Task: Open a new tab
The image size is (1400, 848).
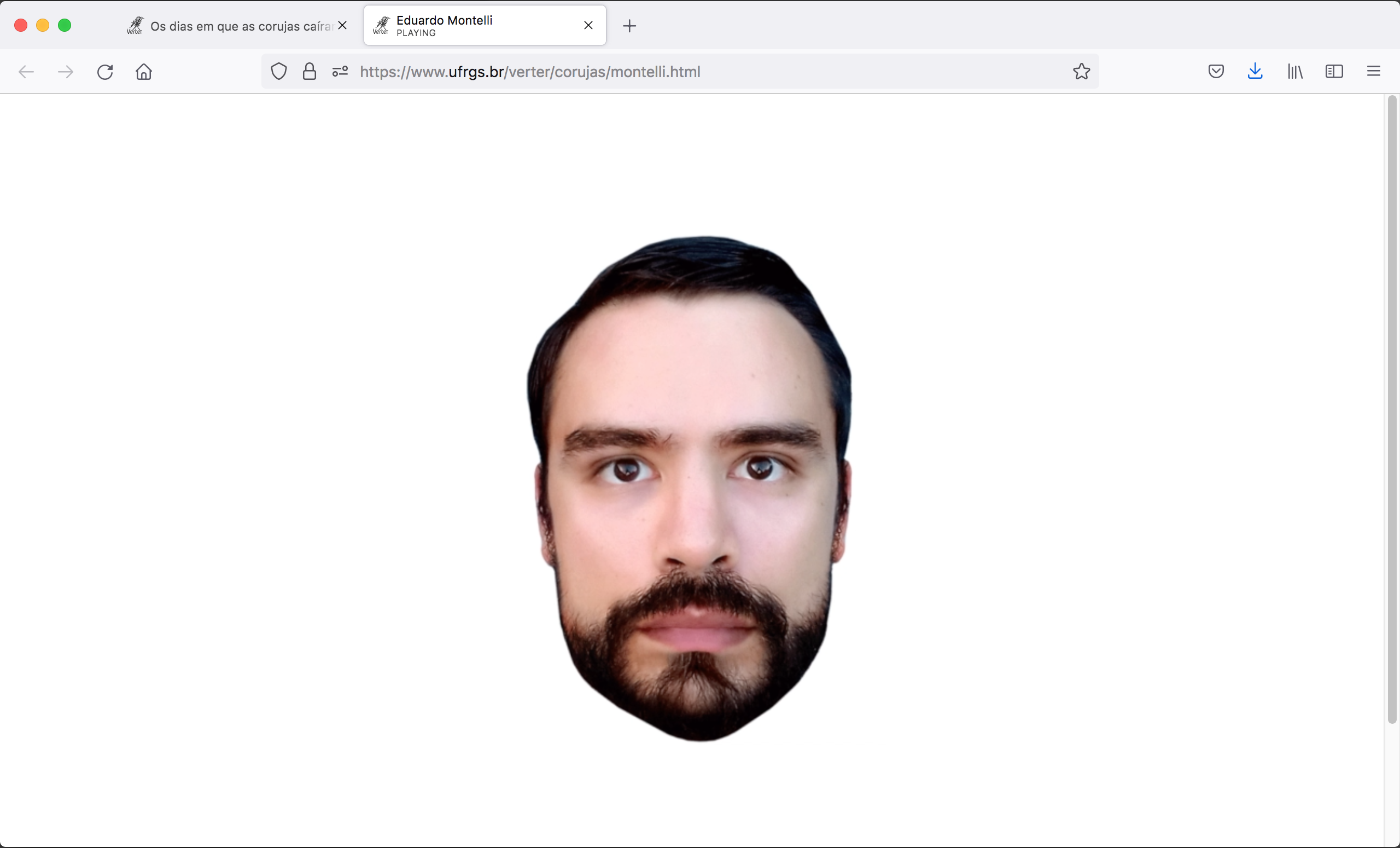Action: point(629,26)
